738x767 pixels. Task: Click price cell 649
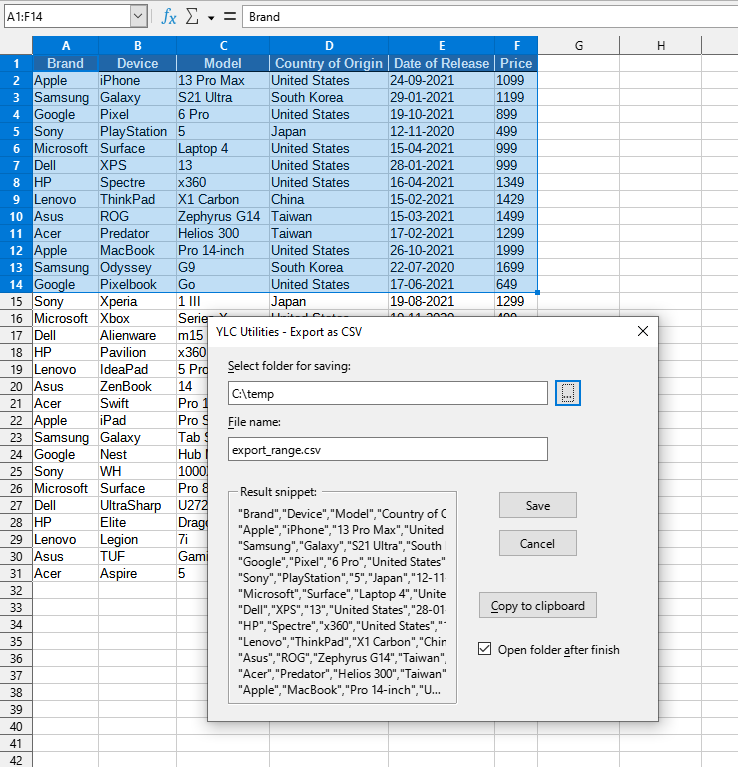click(516, 284)
